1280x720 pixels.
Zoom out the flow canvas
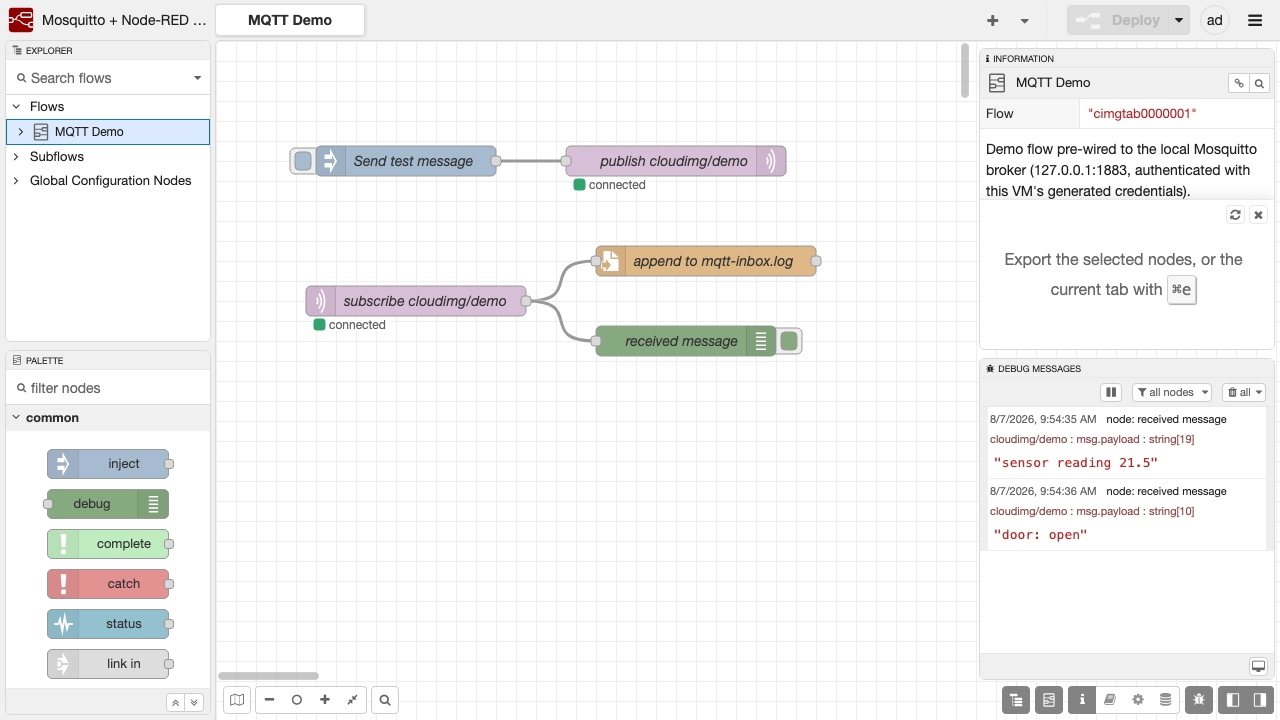(x=269, y=700)
